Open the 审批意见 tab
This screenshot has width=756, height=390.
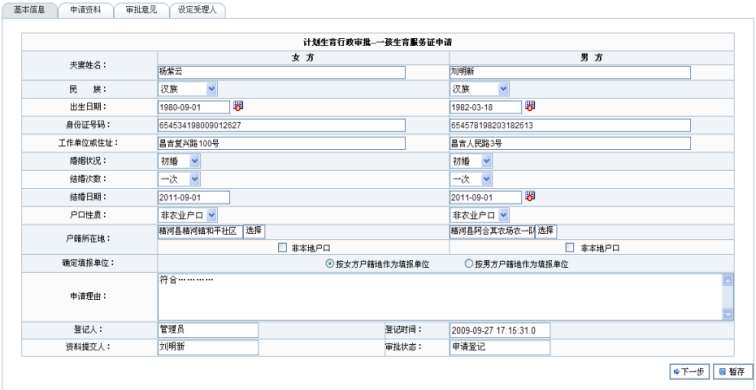pyautogui.click(x=141, y=10)
